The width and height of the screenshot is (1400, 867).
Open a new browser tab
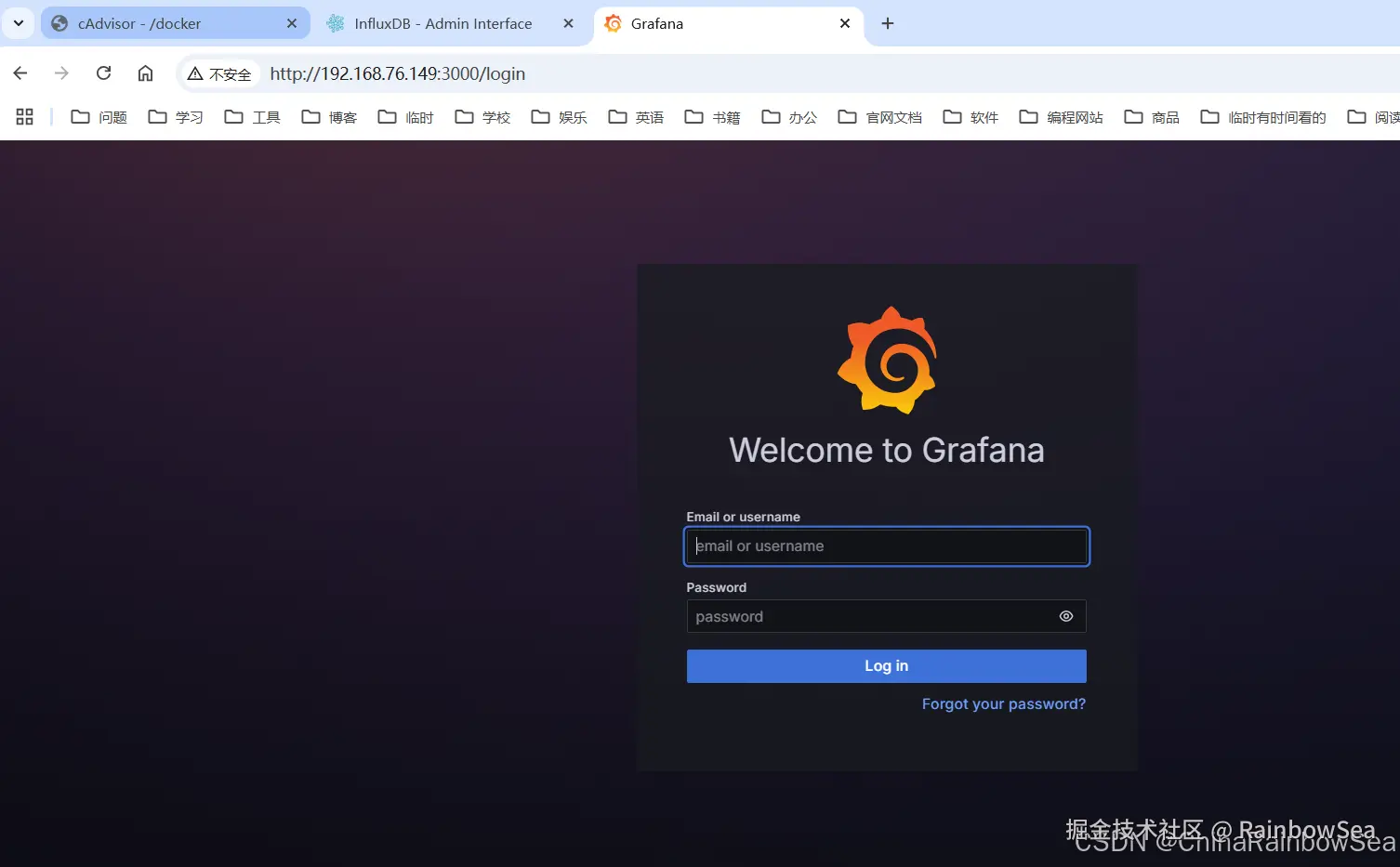888,24
